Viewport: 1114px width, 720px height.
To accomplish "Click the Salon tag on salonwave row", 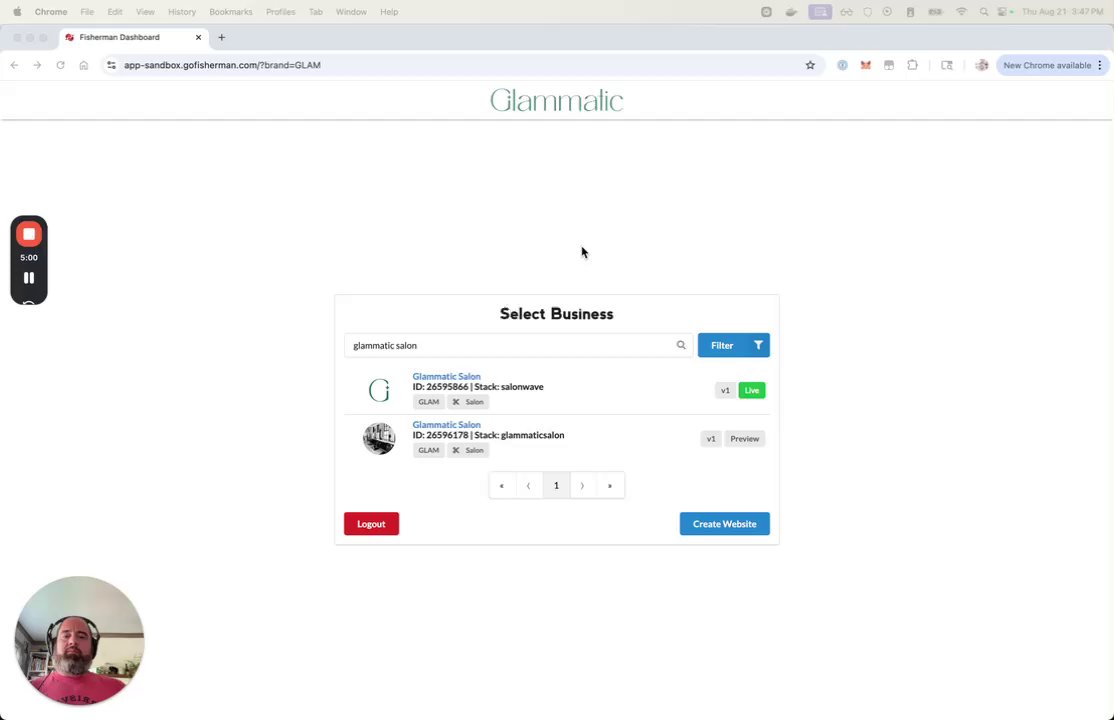I will 468,402.
